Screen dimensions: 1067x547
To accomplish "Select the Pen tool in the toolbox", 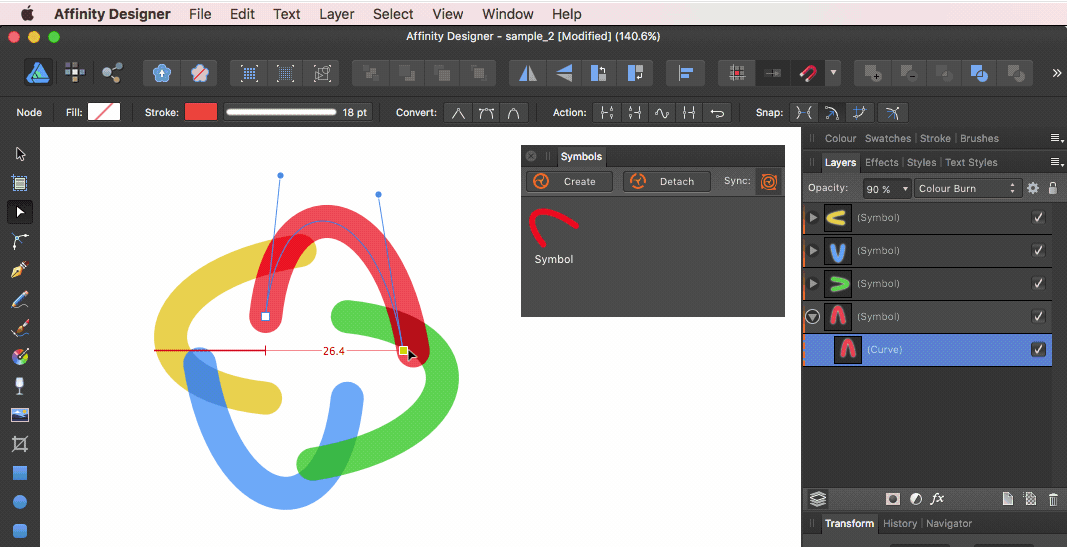I will [20, 269].
